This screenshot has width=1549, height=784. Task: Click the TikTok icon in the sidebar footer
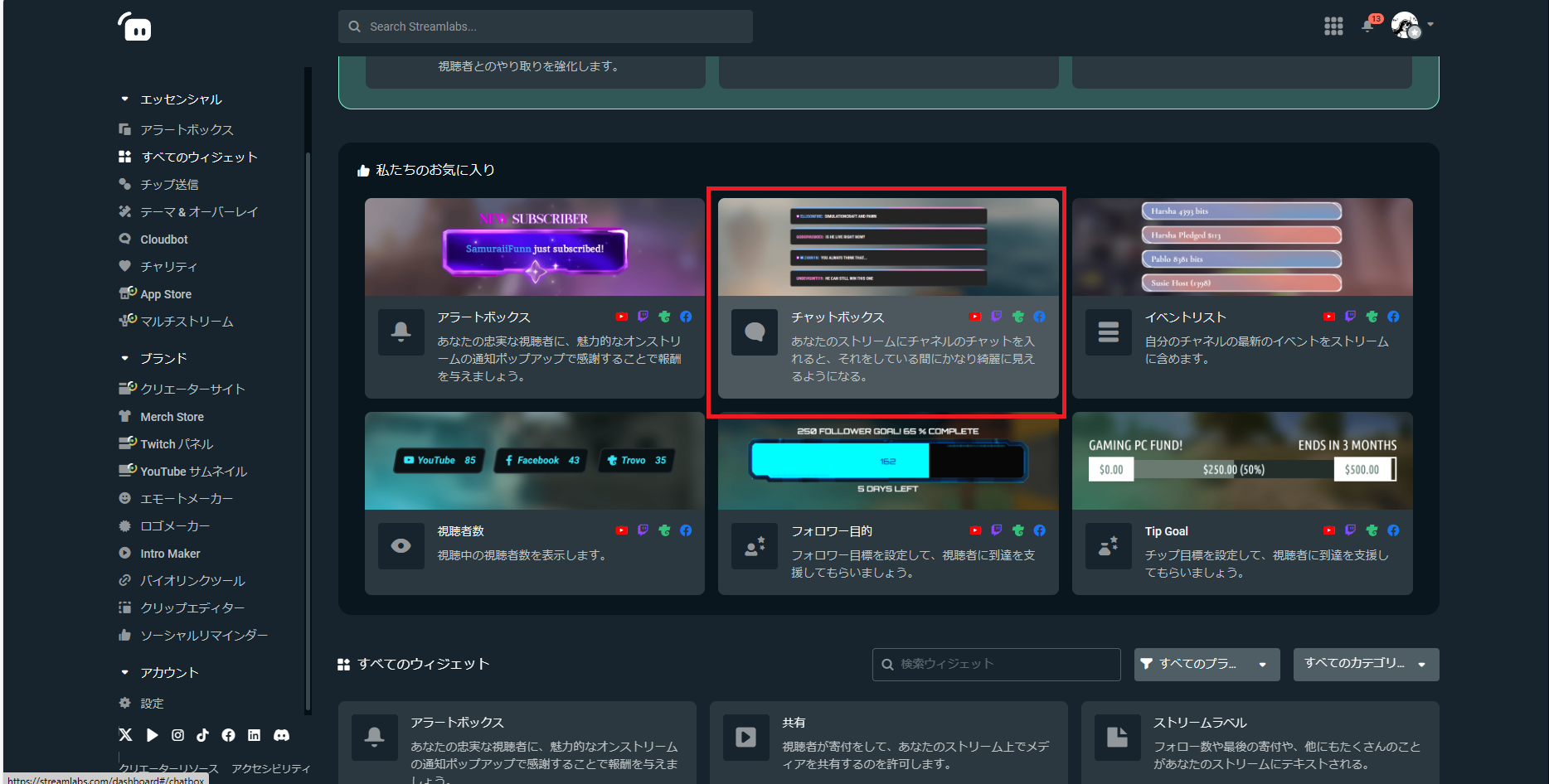click(202, 735)
